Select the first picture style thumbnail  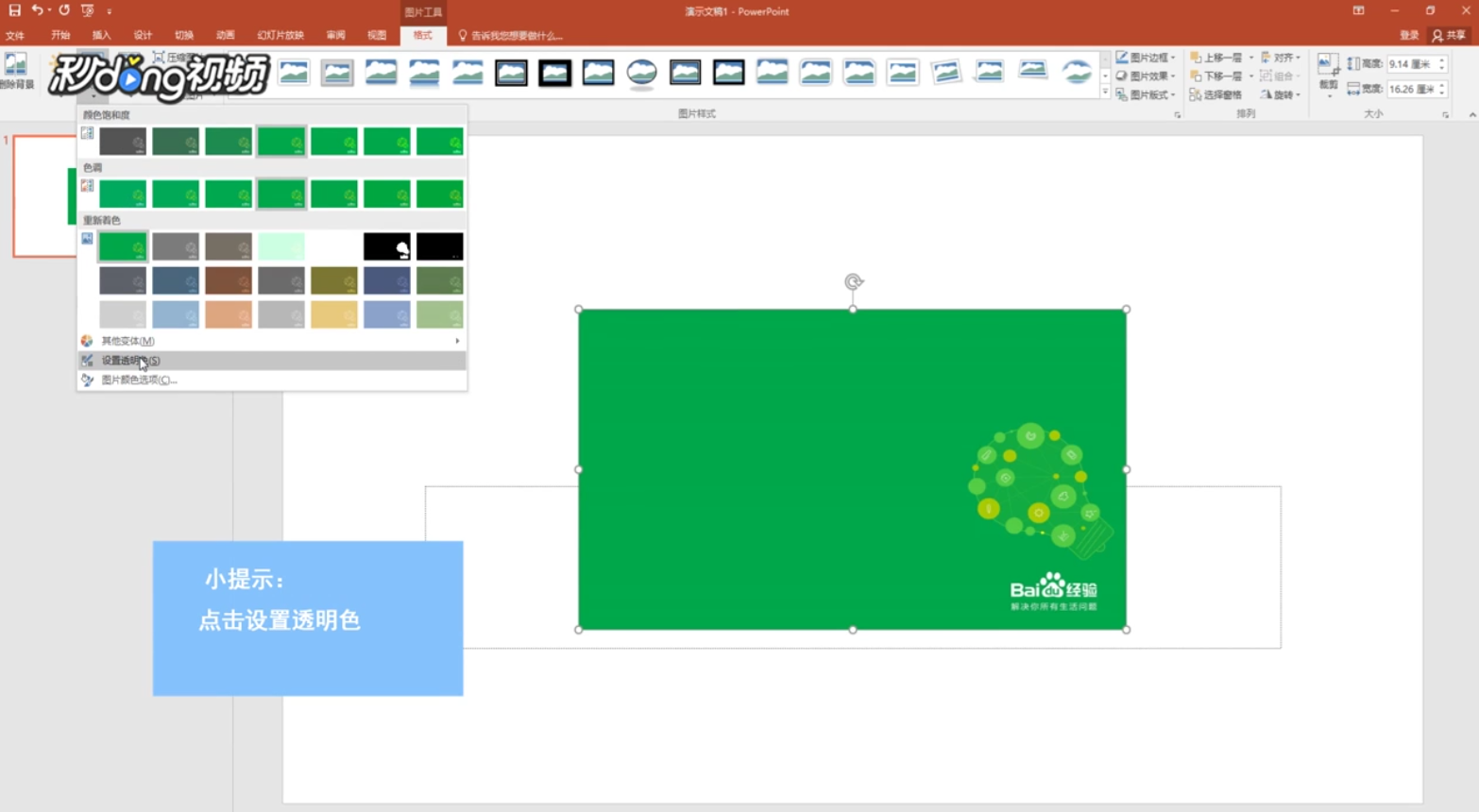tap(294, 72)
